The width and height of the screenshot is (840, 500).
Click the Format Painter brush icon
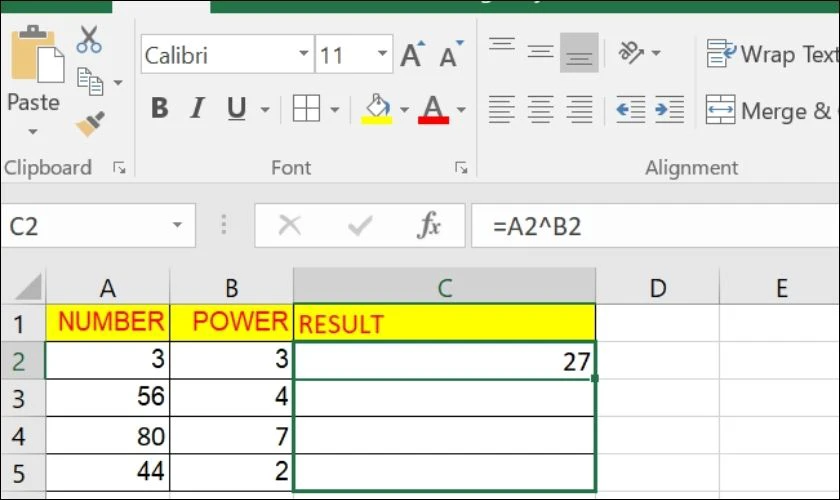91,122
